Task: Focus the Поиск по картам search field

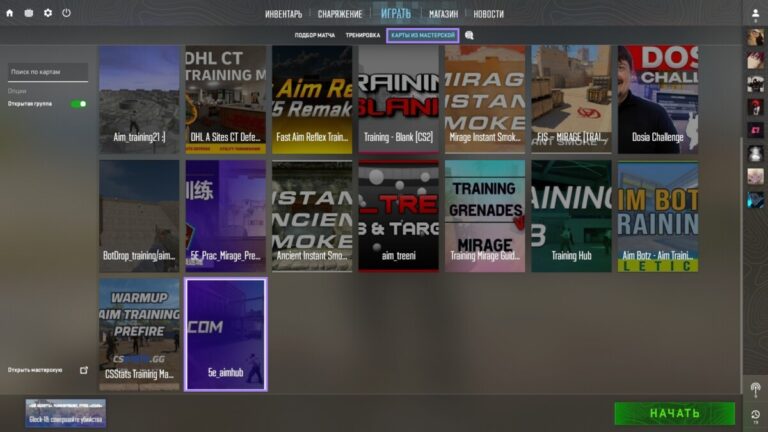Action: (48, 72)
